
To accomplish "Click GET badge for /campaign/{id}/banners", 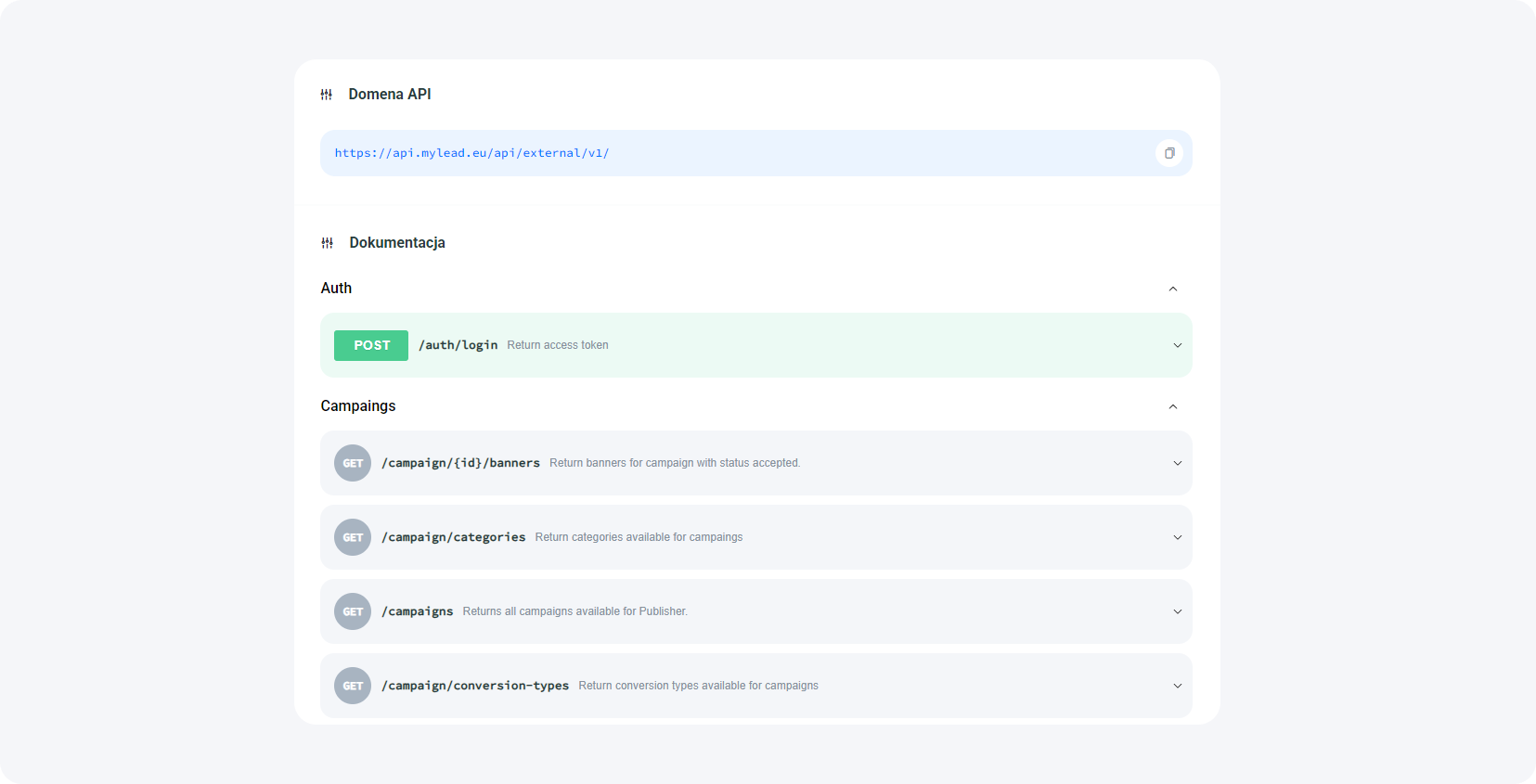I will click(353, 463).
